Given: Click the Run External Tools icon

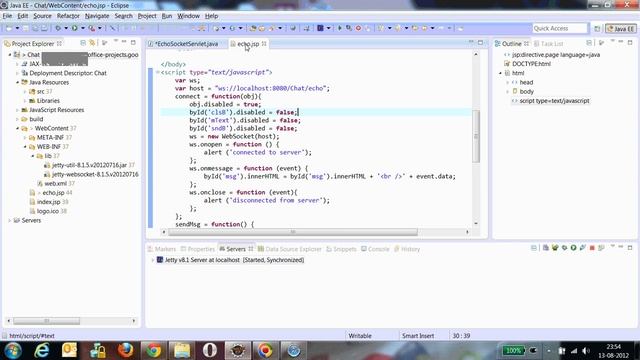Looking at the screenshot, I should pos(92,28).
